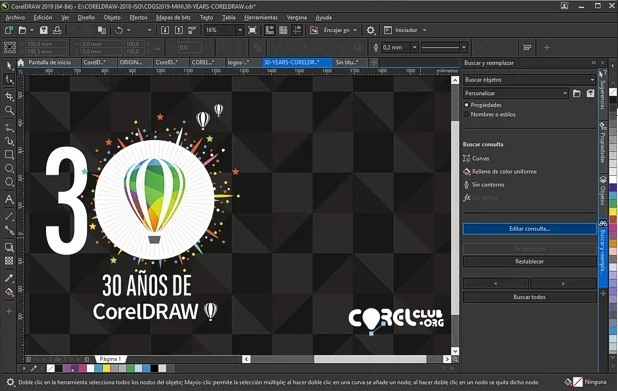Select the Parallel Dimension line tool
Screen dimensions: 618x391
click(x=9, y=216)
